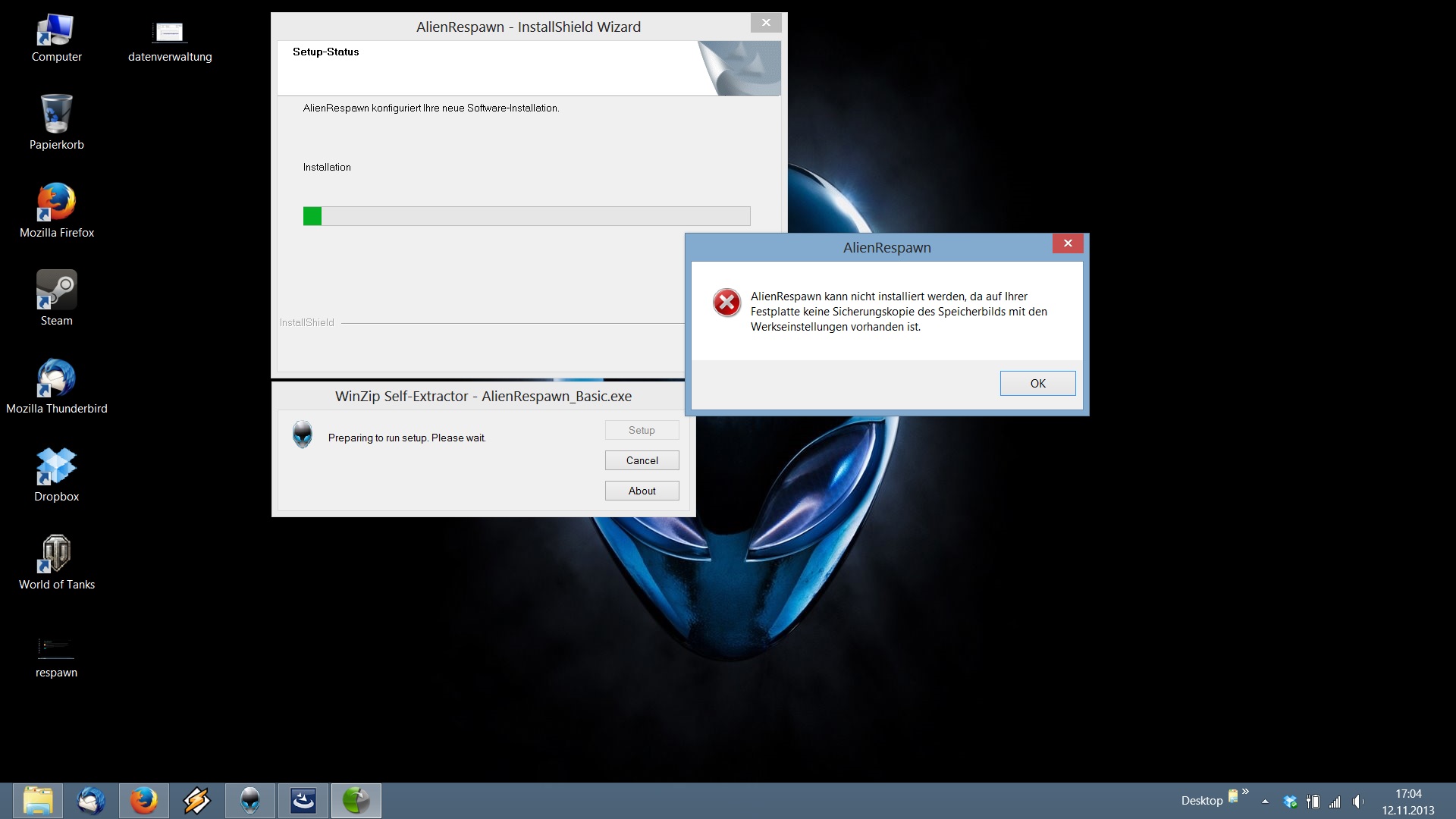Click OK in the AlienRespawn error dialog
Viewport: 1456px width, 819px height.
pyautogui.click(x=1037, y=383)
